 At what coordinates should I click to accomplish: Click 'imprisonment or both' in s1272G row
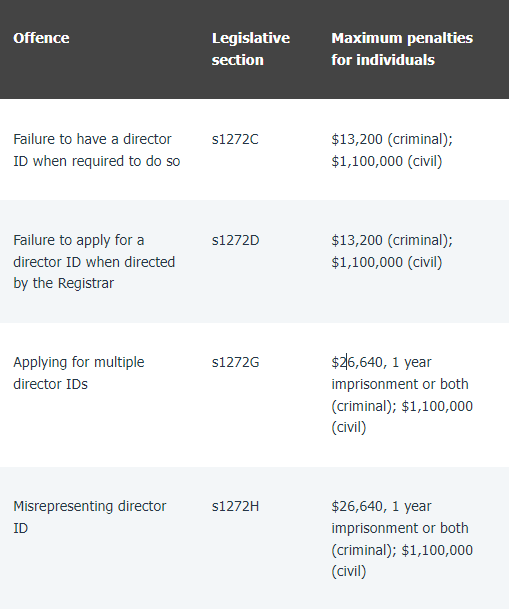point(400,384)
